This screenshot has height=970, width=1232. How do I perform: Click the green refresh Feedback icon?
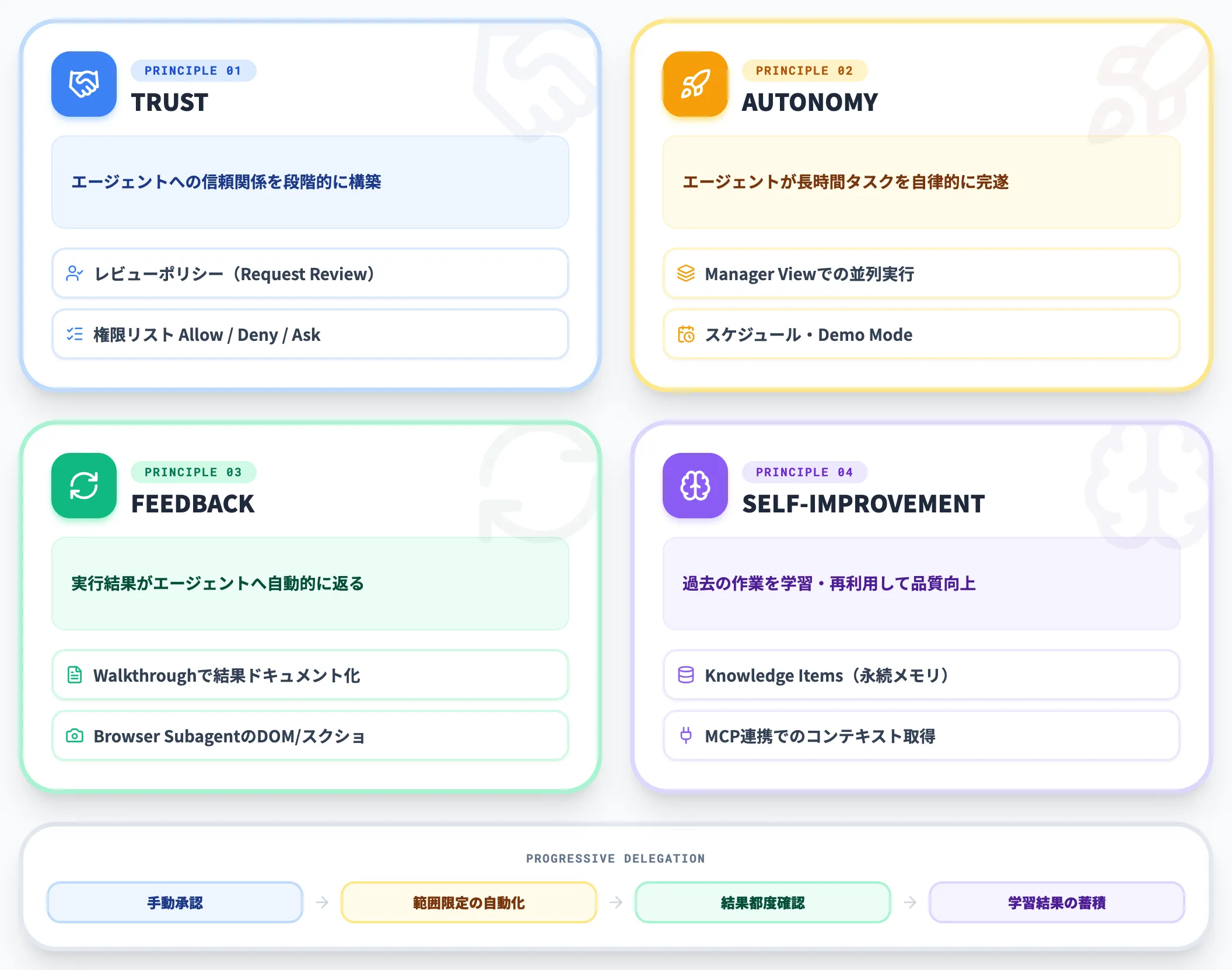pos(84,486)
